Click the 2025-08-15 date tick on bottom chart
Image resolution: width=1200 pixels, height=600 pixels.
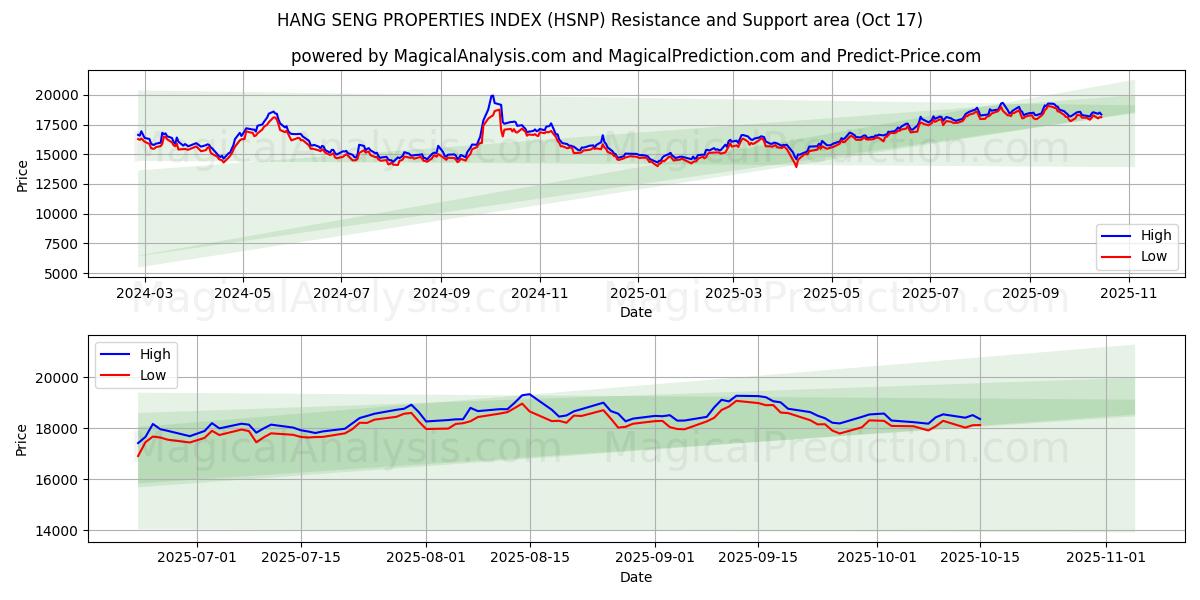(x=530, y=558)
